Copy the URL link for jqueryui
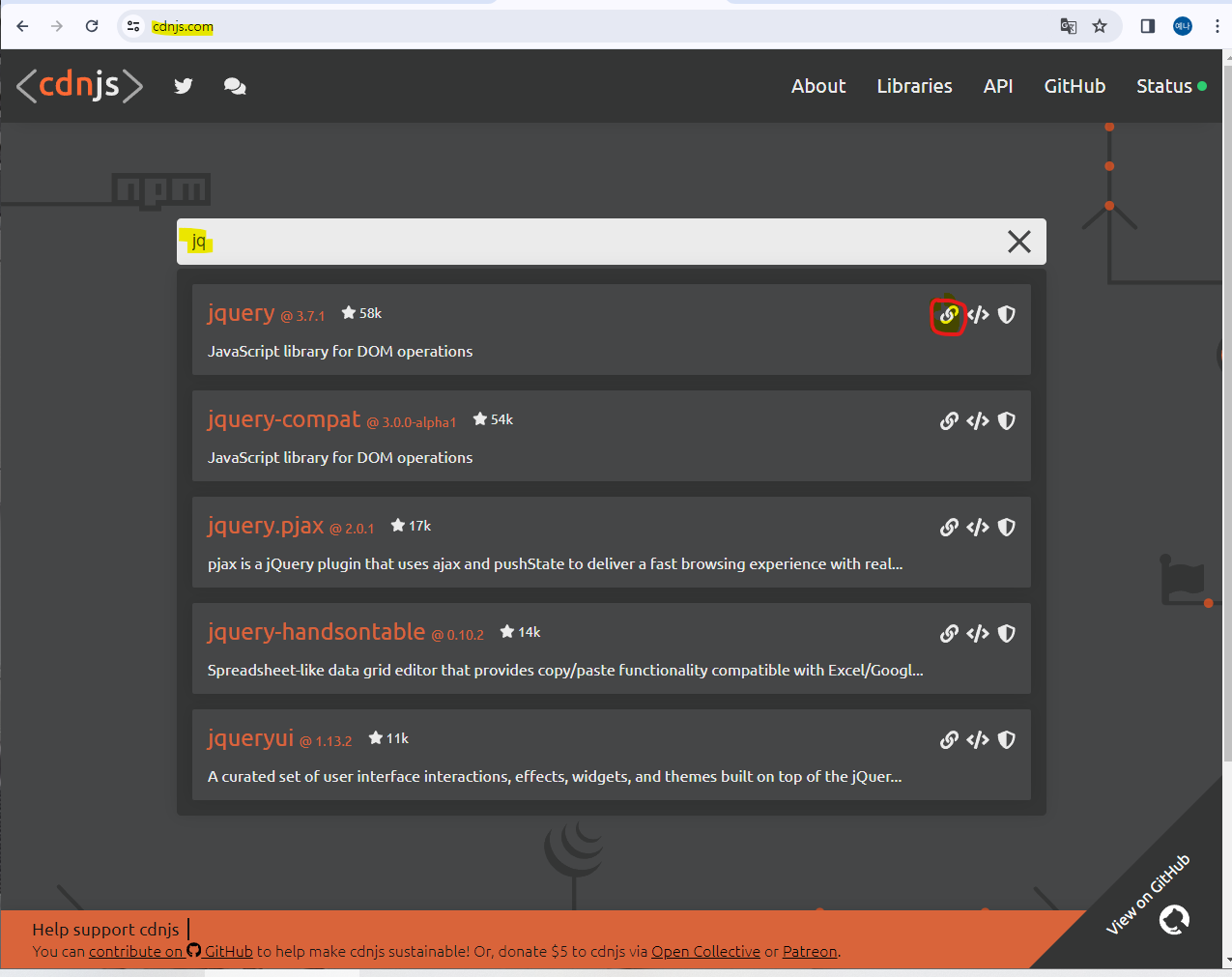1232x977 pixels. [x=949, y=740]
